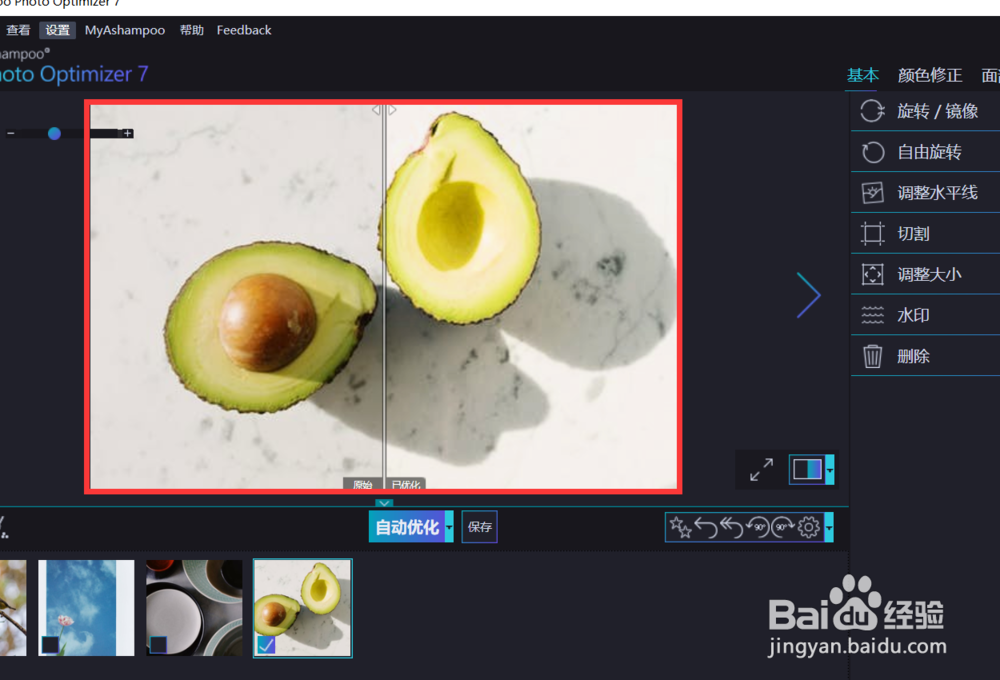
Task: Open settings via the toolbar gear icon
Action: [809, 528]
